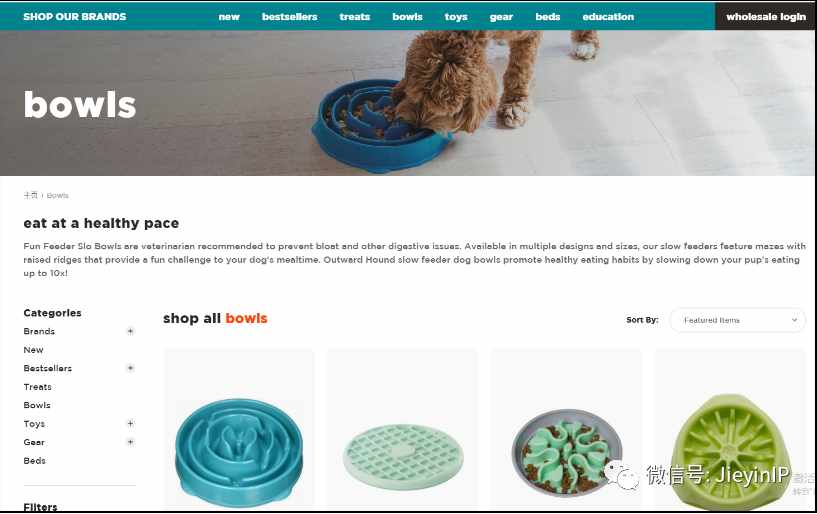Select Beds in the Categories sidebar
The image size is (817, 514).
(34, 461)
